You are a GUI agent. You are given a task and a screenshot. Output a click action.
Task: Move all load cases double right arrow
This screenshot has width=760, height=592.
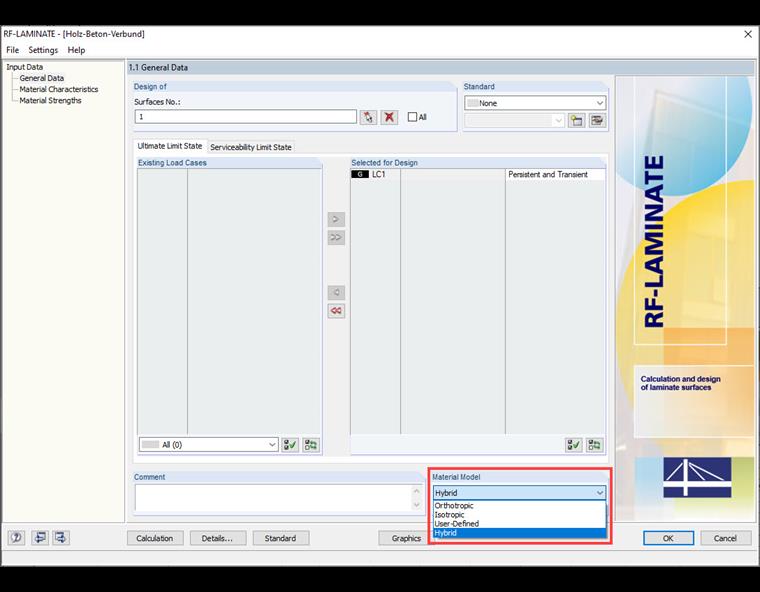coord(336,238)
